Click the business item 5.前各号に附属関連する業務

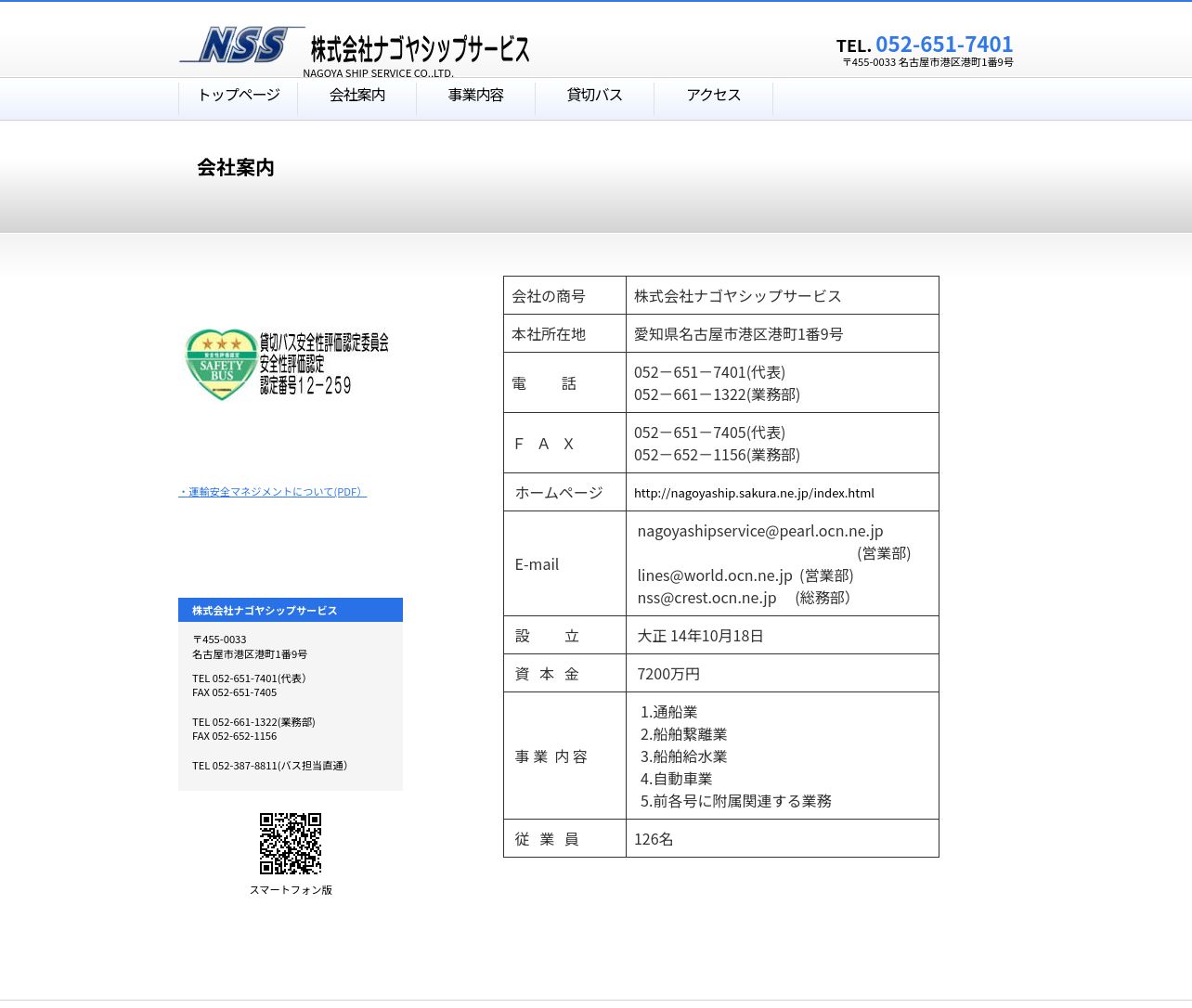[736, 801]
